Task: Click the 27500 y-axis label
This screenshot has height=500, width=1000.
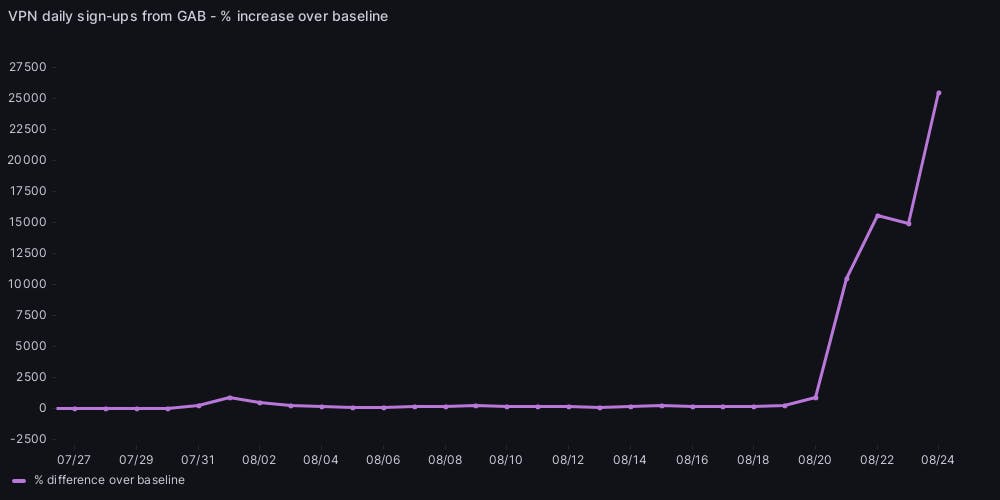Action: 27,67
